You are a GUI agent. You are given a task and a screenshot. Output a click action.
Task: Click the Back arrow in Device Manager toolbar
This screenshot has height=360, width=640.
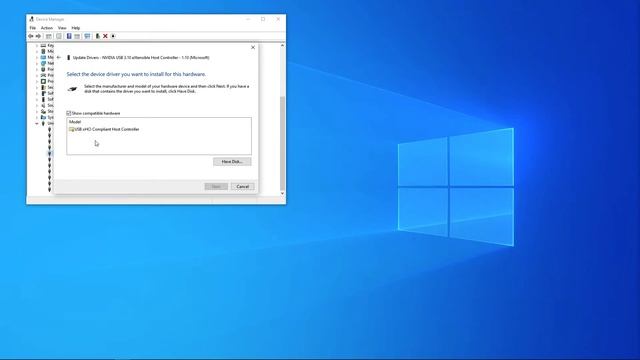point(31,36)
